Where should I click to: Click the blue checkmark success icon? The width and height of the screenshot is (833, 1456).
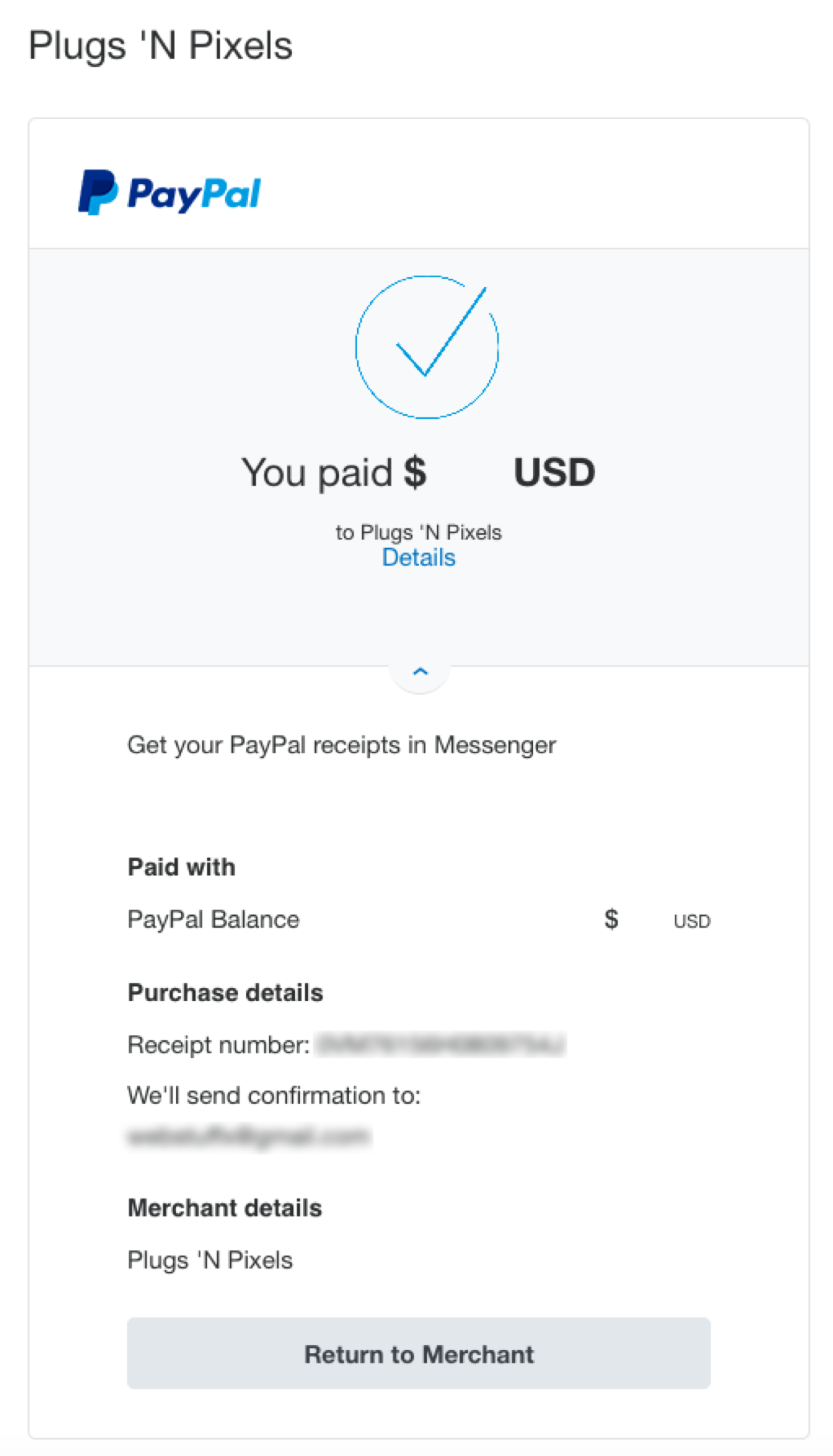tap(426, 347)
